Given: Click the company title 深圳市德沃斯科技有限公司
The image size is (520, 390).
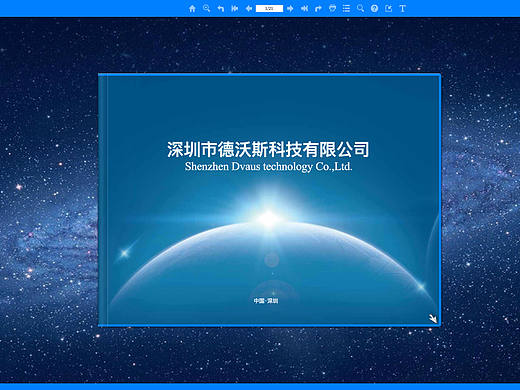Looking at the screenshot, I should [268, 149].
